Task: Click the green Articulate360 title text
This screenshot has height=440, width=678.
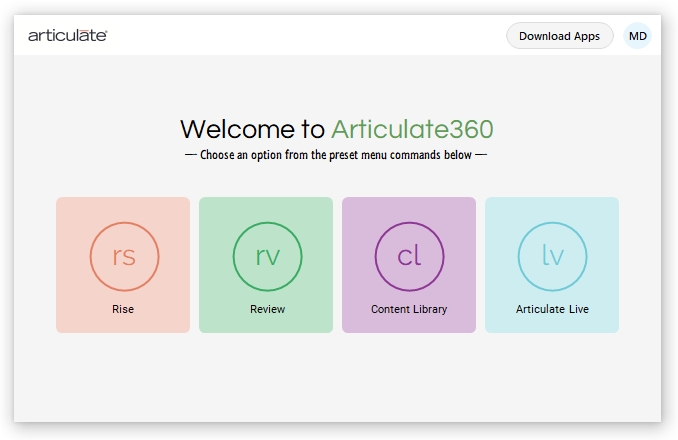Action: point(411,129)
